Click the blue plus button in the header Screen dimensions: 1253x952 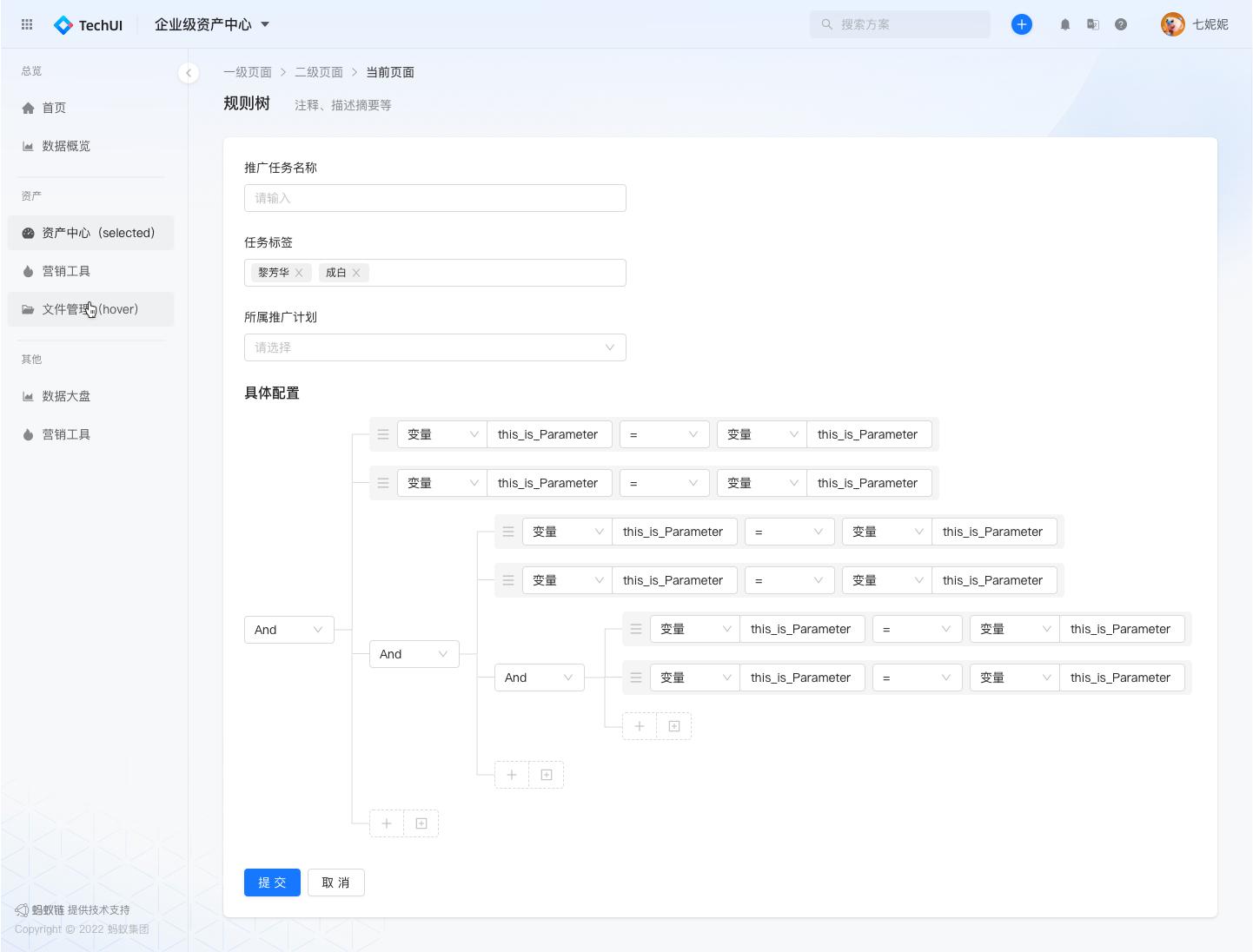tap(1022, 24)
